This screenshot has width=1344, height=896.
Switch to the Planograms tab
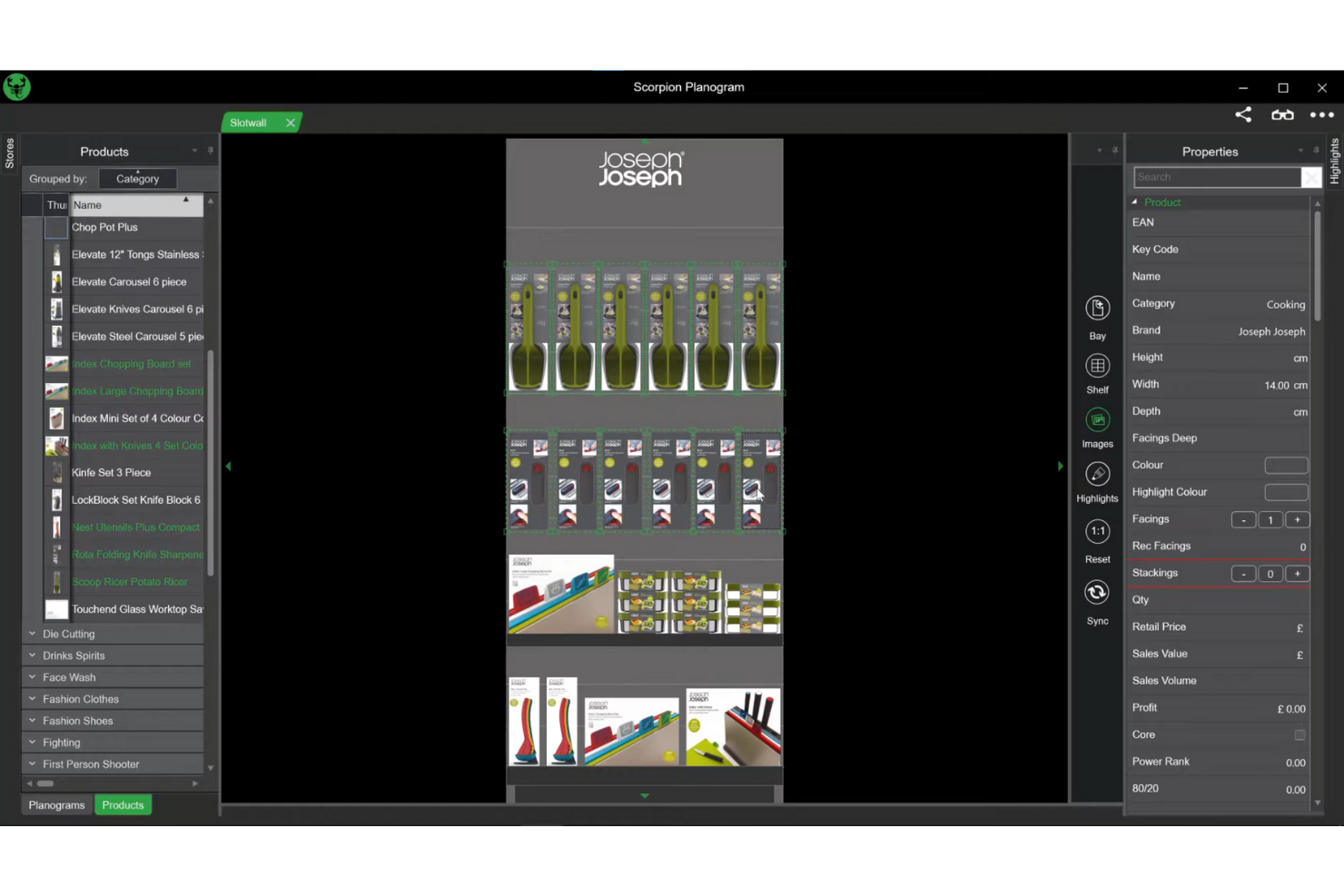click(x=55, y=804)
